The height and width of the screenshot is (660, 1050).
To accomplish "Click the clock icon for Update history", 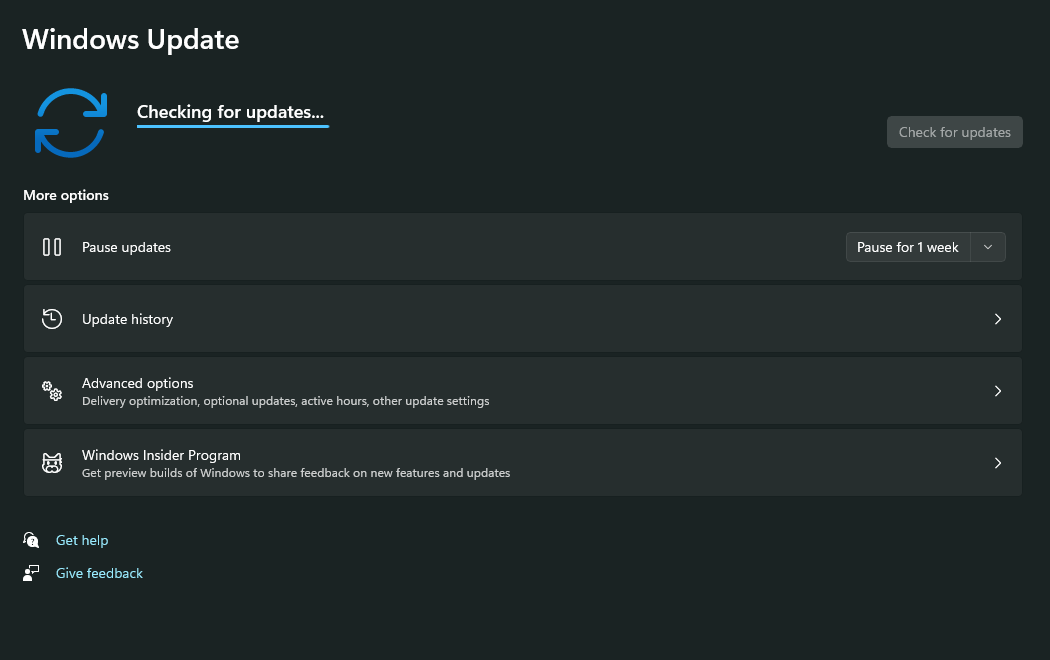I will click(52, 319).
